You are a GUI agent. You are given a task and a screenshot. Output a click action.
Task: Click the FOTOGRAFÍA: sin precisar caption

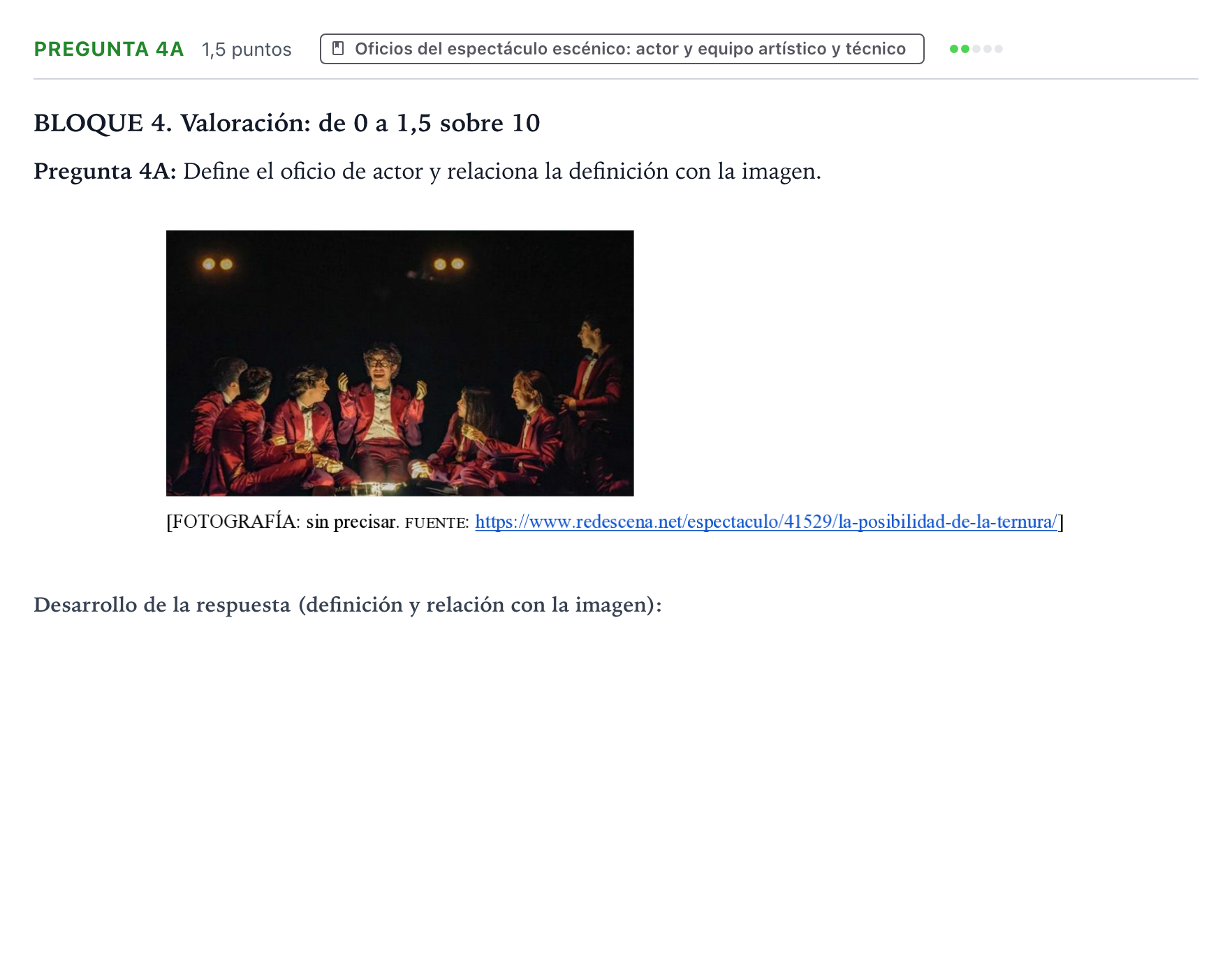283,522
